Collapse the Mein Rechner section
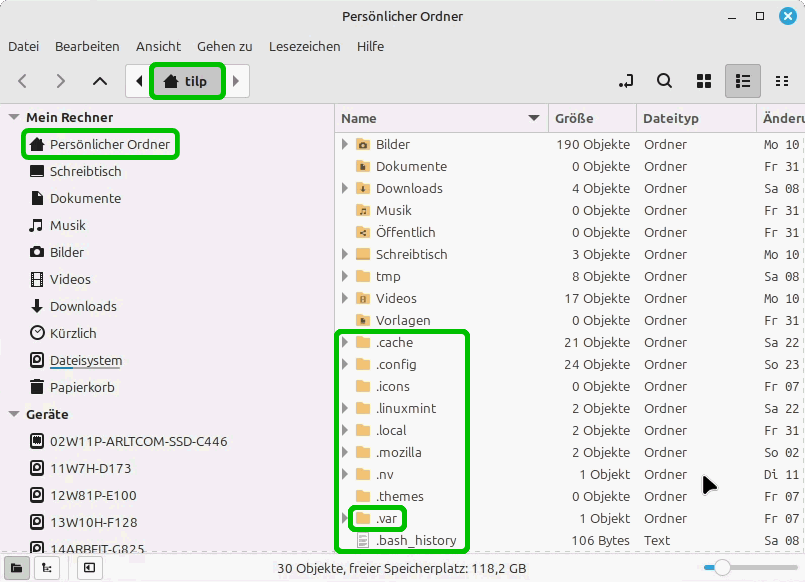The width and height of the screenshot is (805, 582). tap(14, 117)
